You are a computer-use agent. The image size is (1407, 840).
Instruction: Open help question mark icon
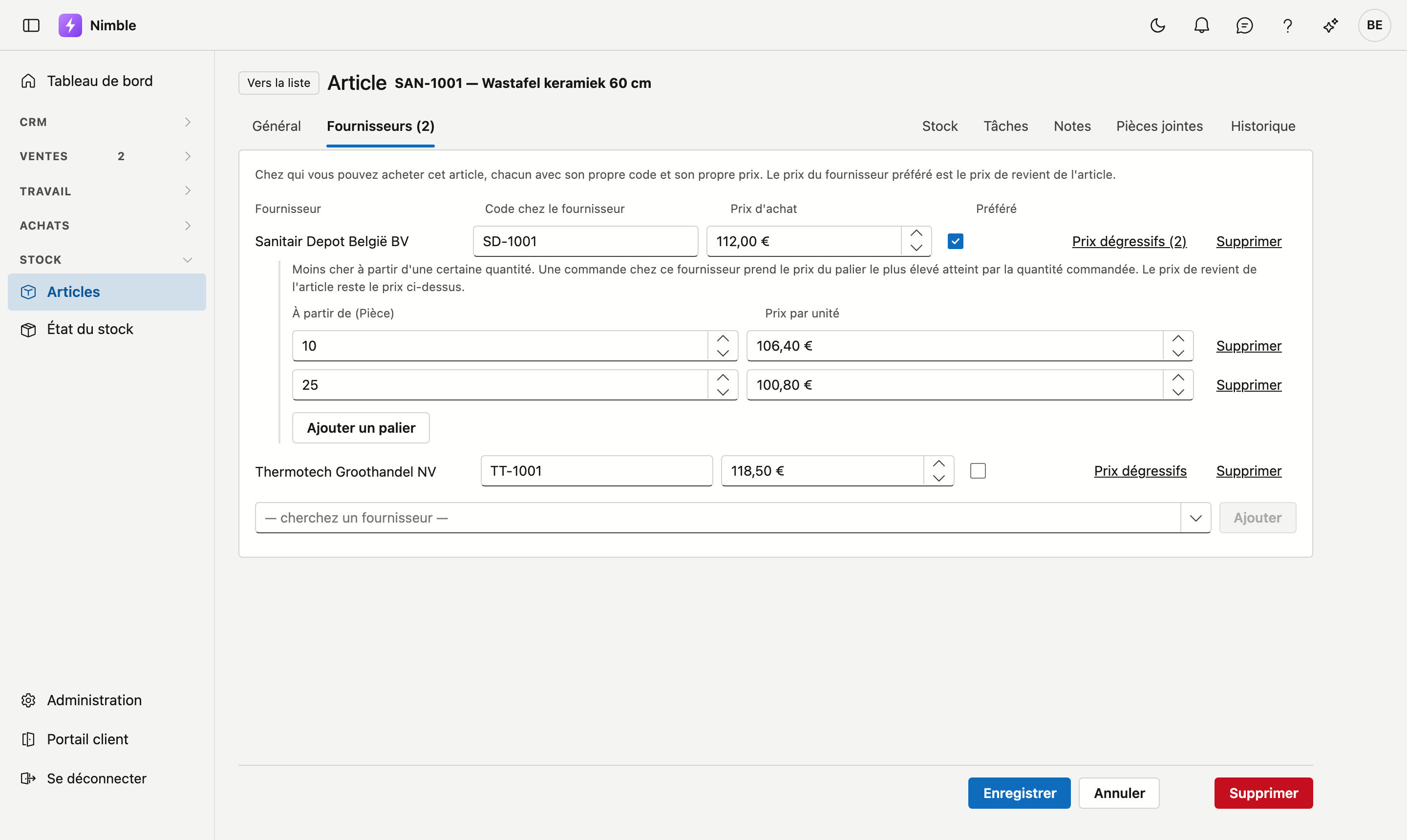(x=1287, y=25)
